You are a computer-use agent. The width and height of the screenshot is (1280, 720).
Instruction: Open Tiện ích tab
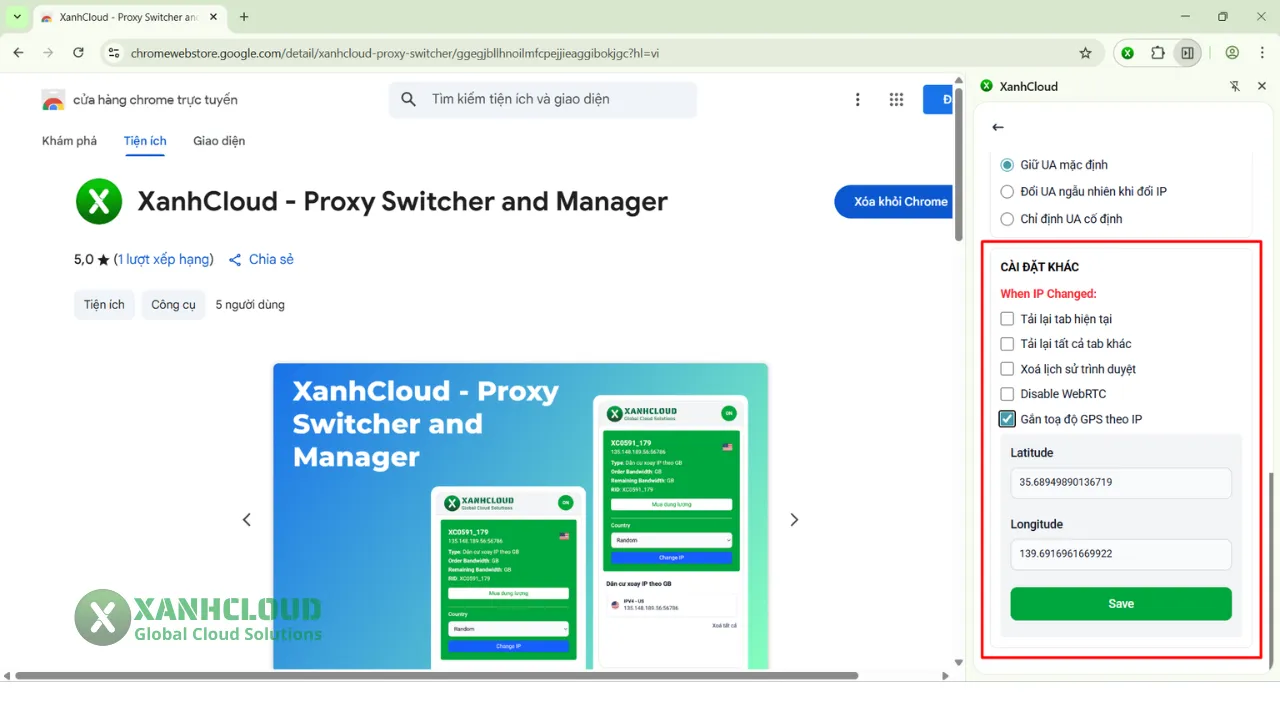pos(145,141)
